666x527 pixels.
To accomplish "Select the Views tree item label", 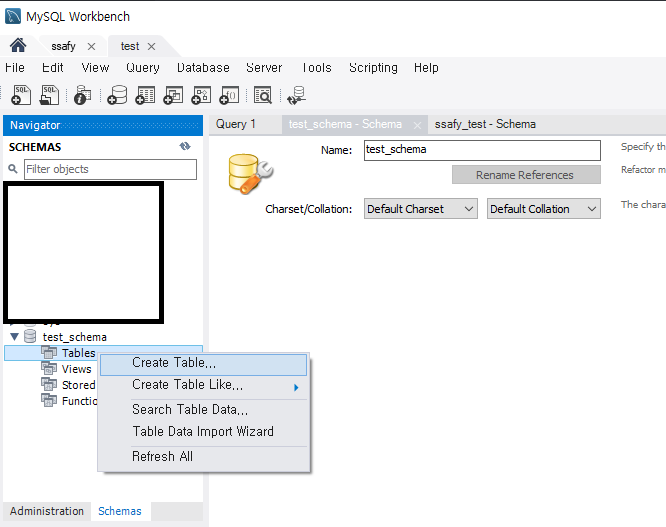I will click(76, 369).
